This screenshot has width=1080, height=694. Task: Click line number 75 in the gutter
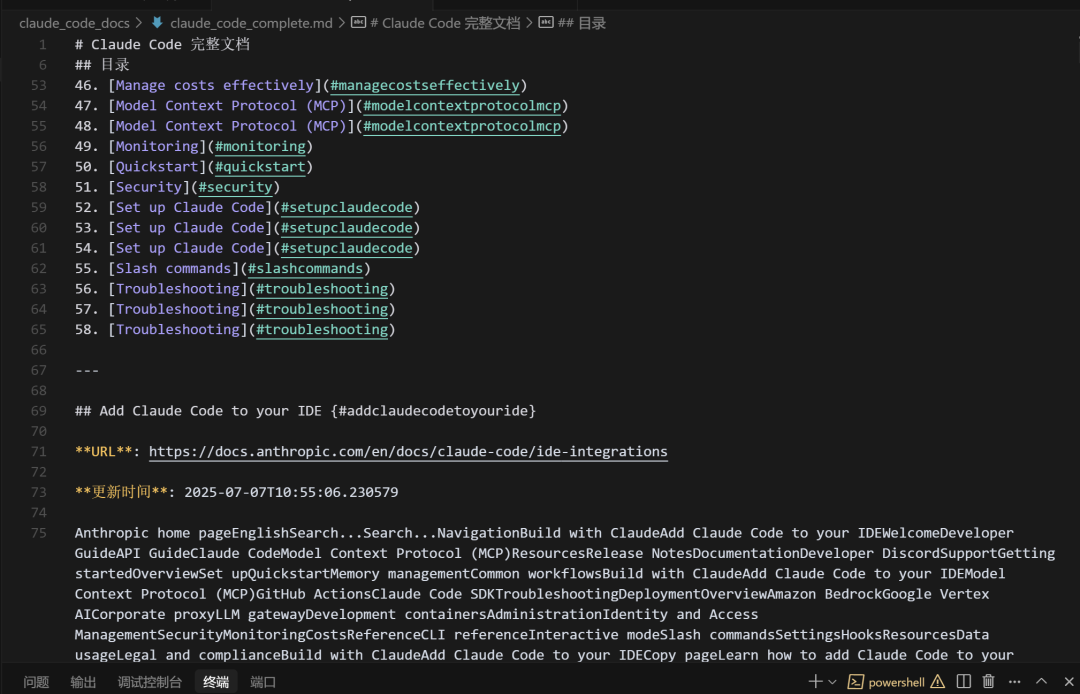pos(39,533)
